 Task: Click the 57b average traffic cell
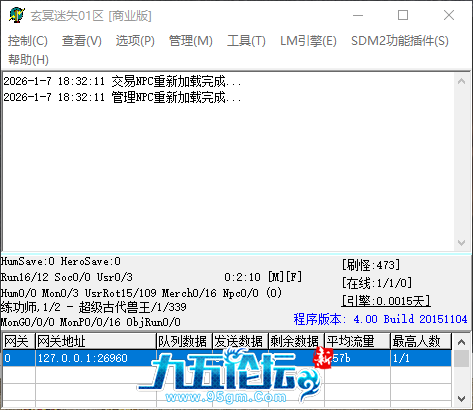point(357,358)
